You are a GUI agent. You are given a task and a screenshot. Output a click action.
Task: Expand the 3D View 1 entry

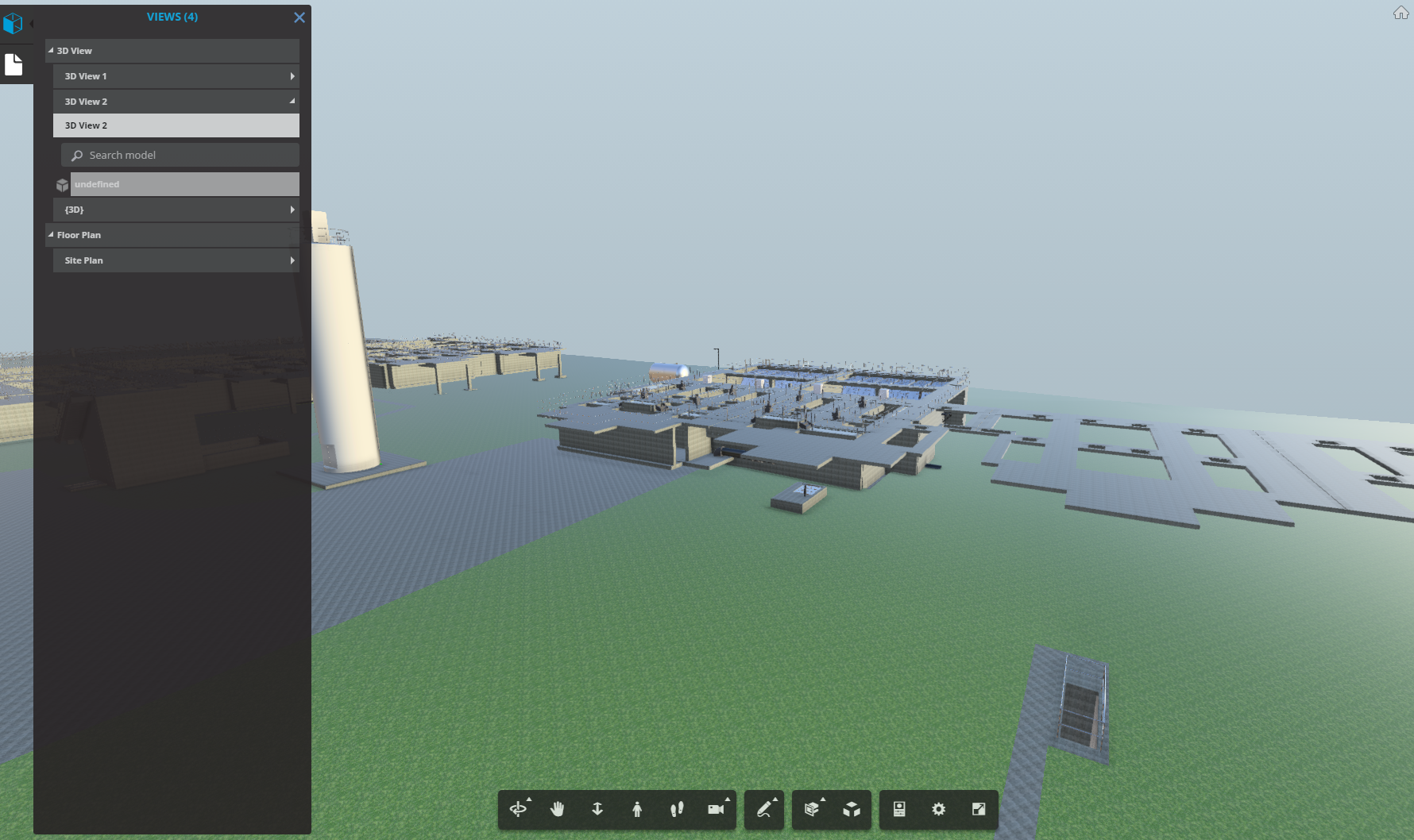click(292, 75)
